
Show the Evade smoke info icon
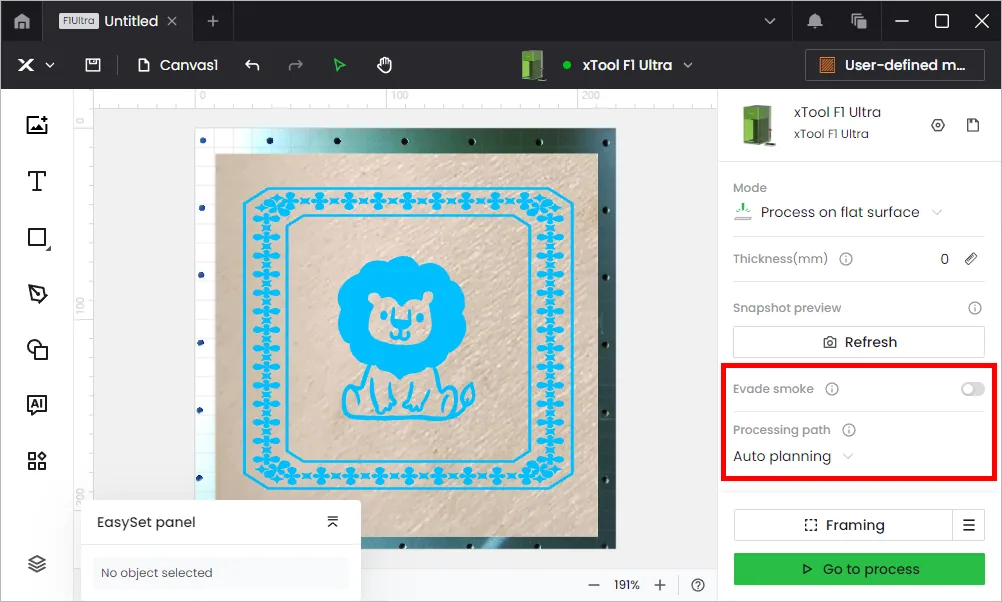(831, 389)
